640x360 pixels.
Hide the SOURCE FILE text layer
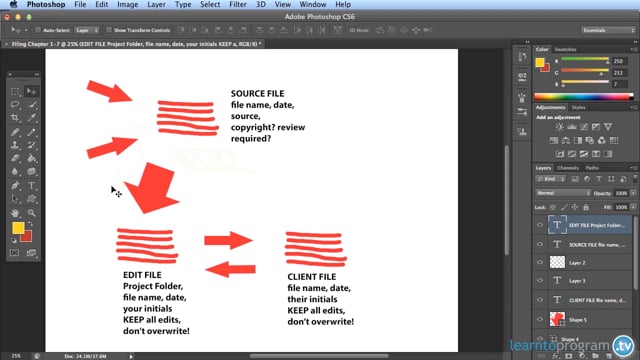click(540, 244)
